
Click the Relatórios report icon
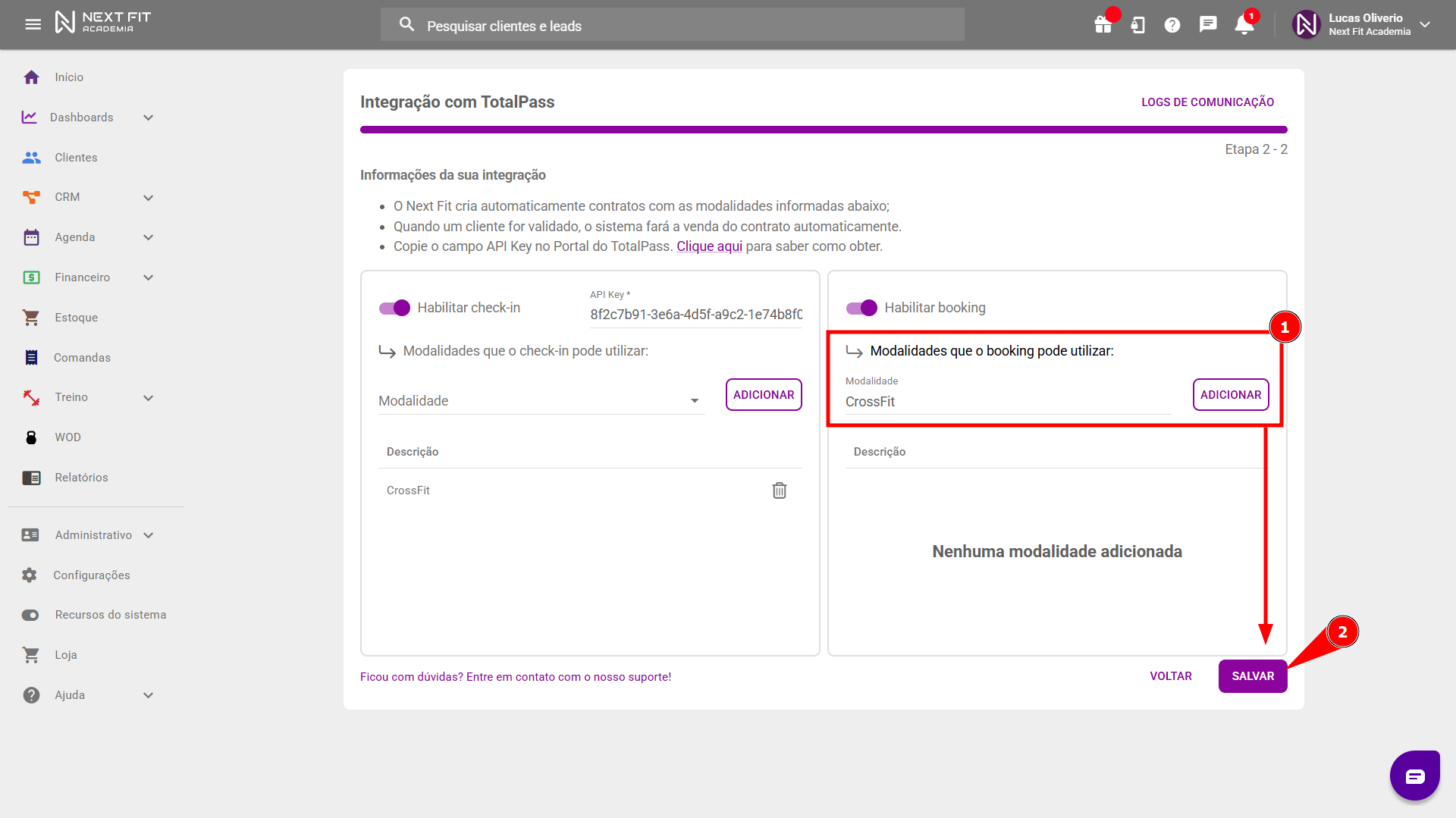(x=31, y=478)
